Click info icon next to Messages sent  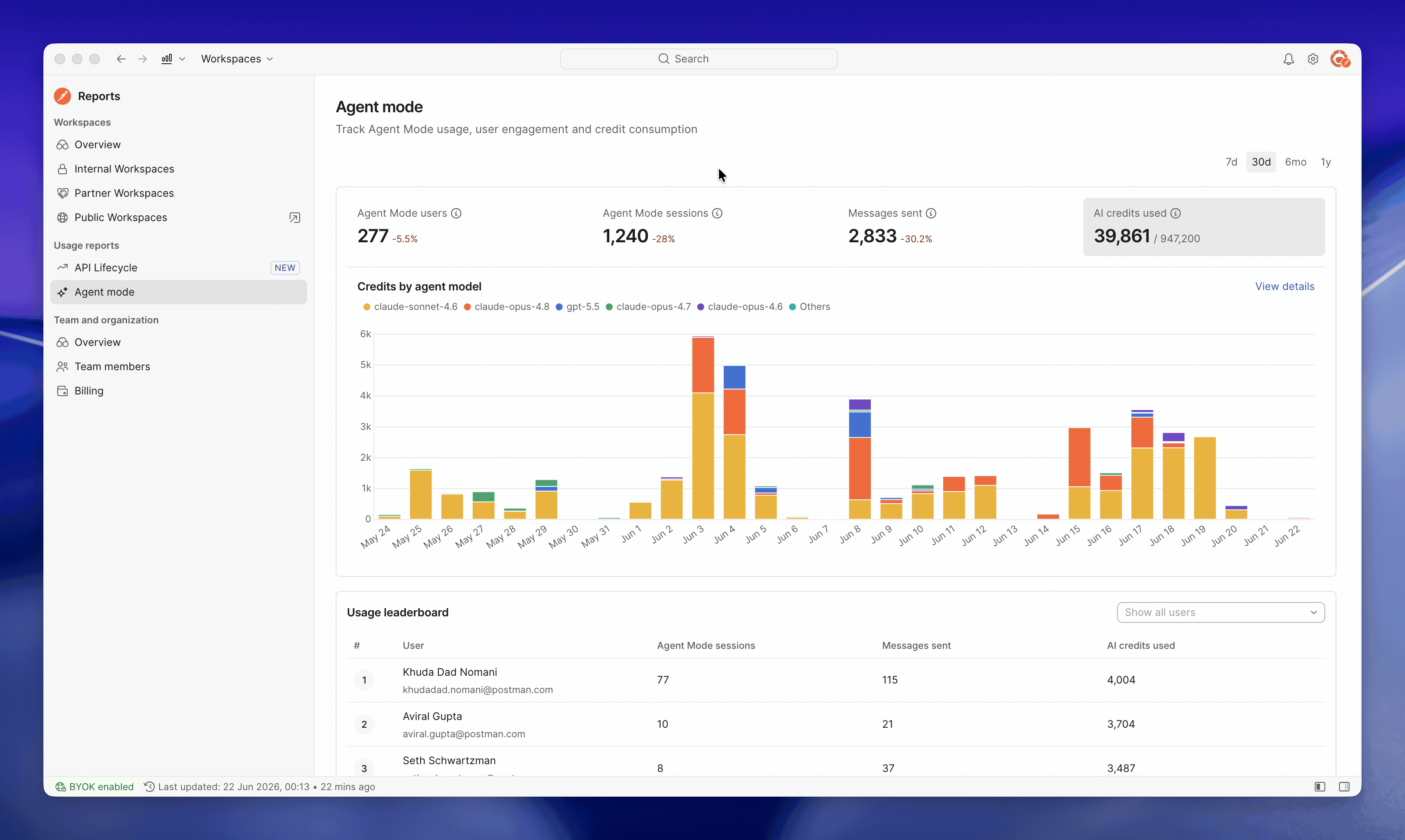pyautogui.click(x=931, y=213)
